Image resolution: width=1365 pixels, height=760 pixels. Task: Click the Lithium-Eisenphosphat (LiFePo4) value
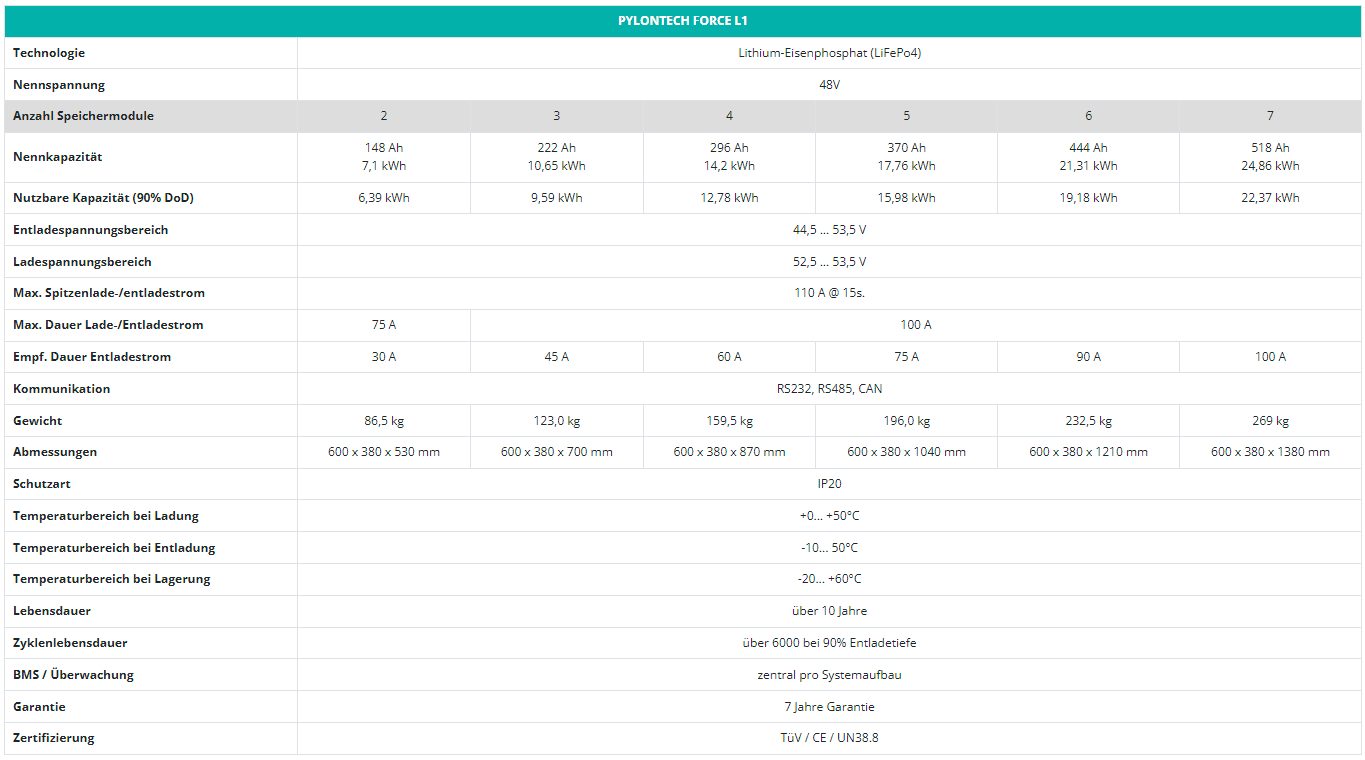point(829,53)
